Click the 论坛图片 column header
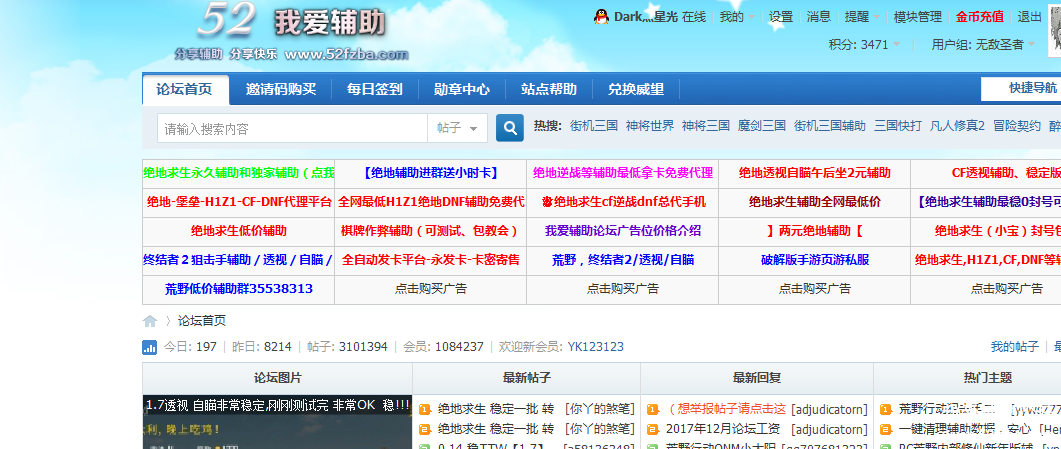1061x449 pixels. click(277, 378)
